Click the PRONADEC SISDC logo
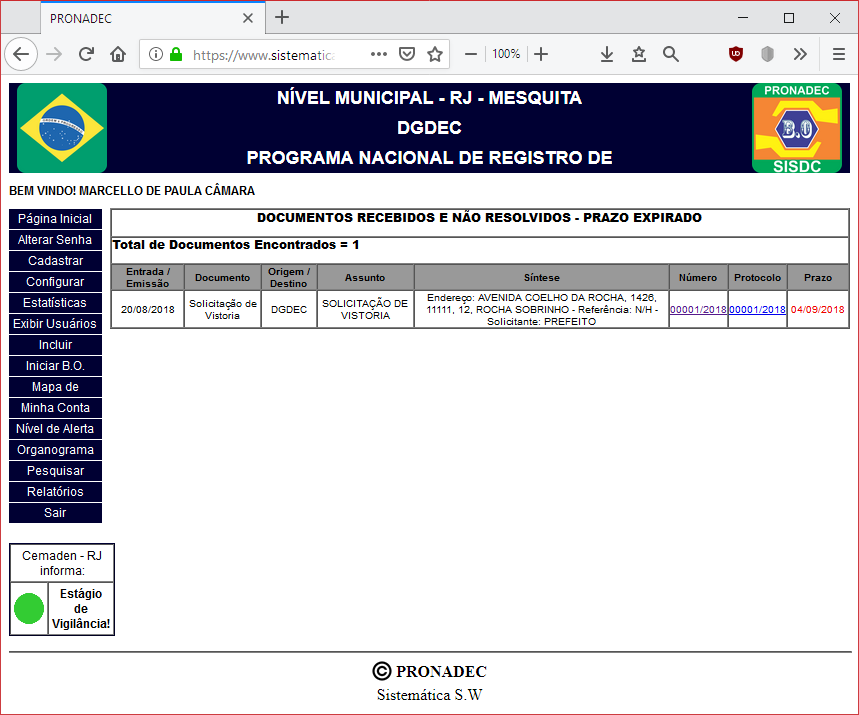This screenshot has width=859, height=715. click(x=797, y=128)
